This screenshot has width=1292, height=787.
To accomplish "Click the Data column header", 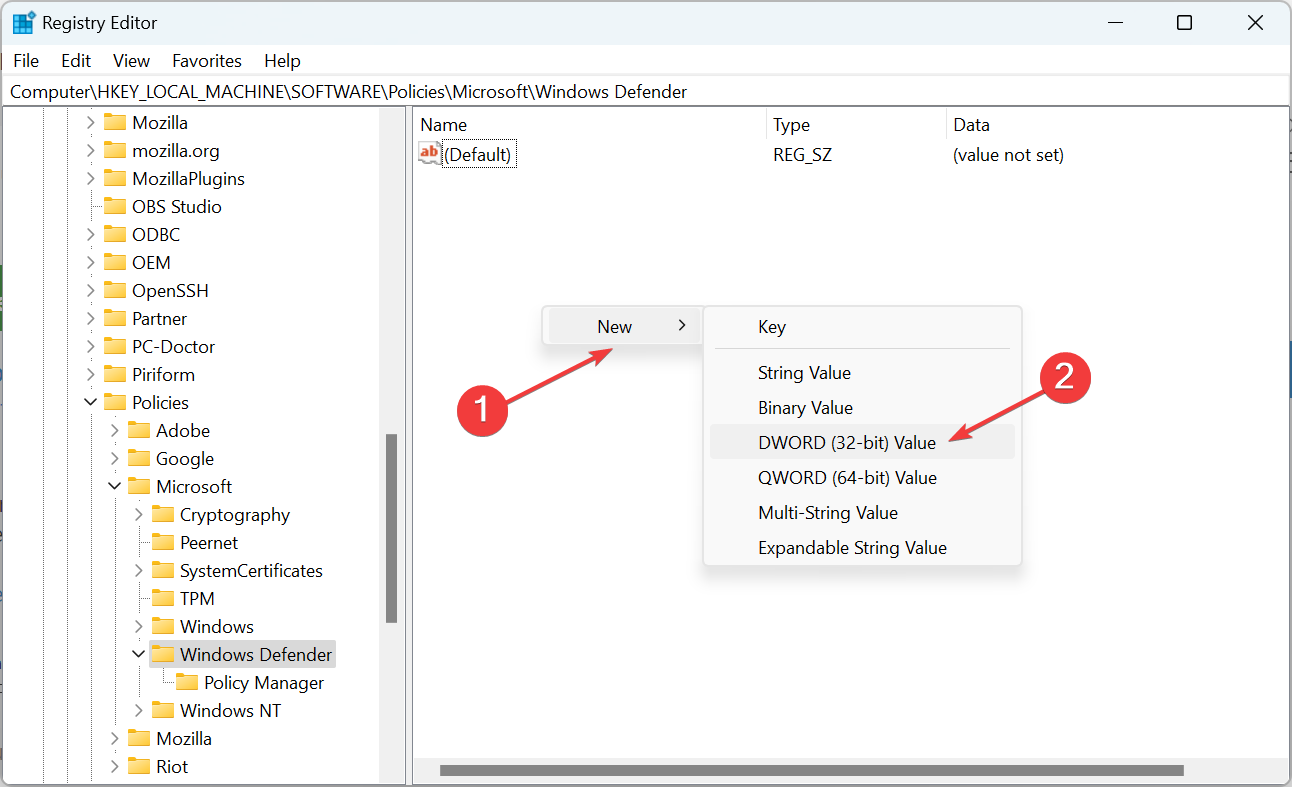I will pyautogui.click(x=1115, y=125).
